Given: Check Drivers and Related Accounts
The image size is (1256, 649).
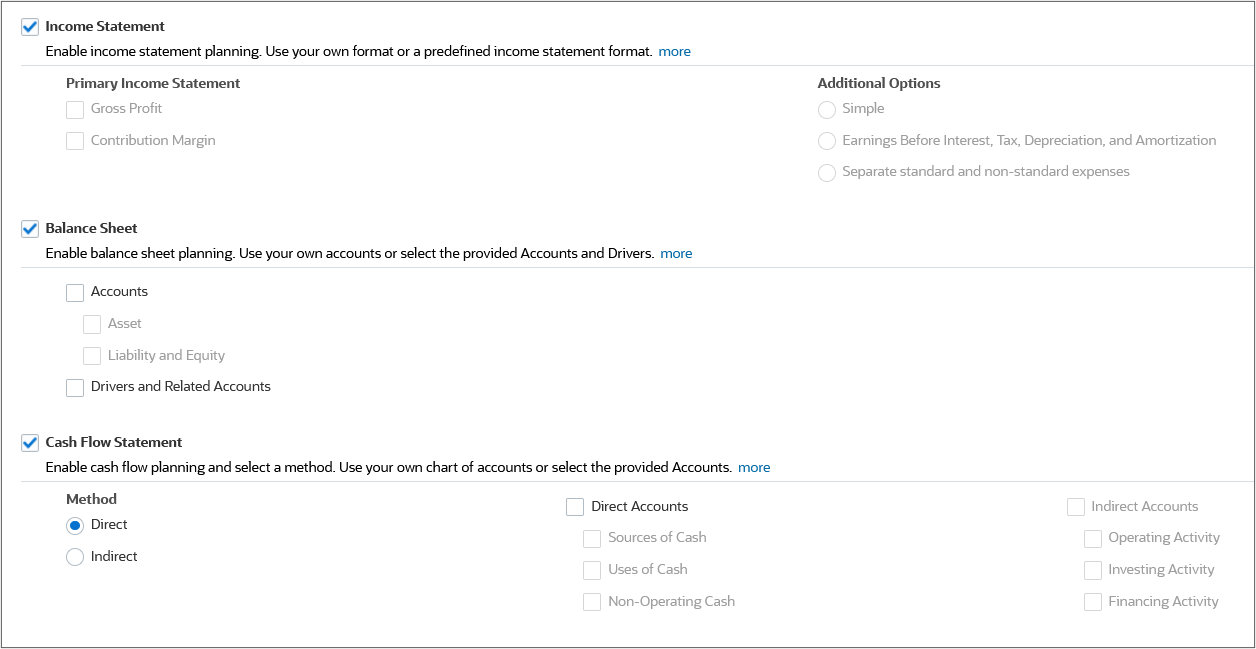Looking at the screenshot, I should pos(74,387).
